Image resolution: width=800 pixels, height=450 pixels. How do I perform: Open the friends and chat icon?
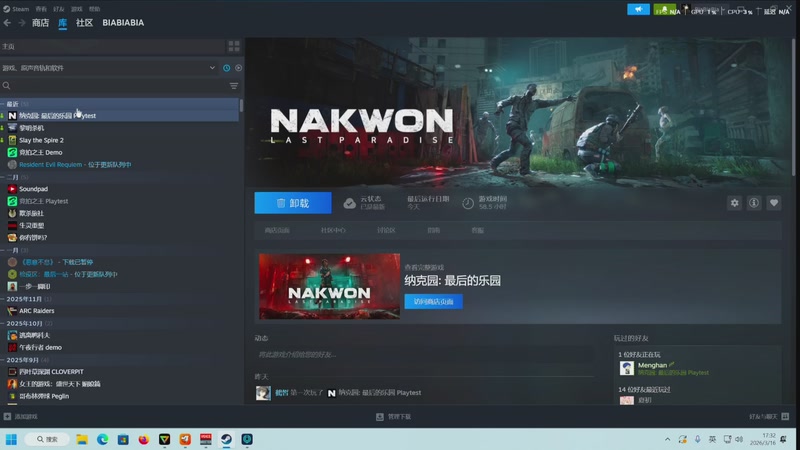point(785,416)
